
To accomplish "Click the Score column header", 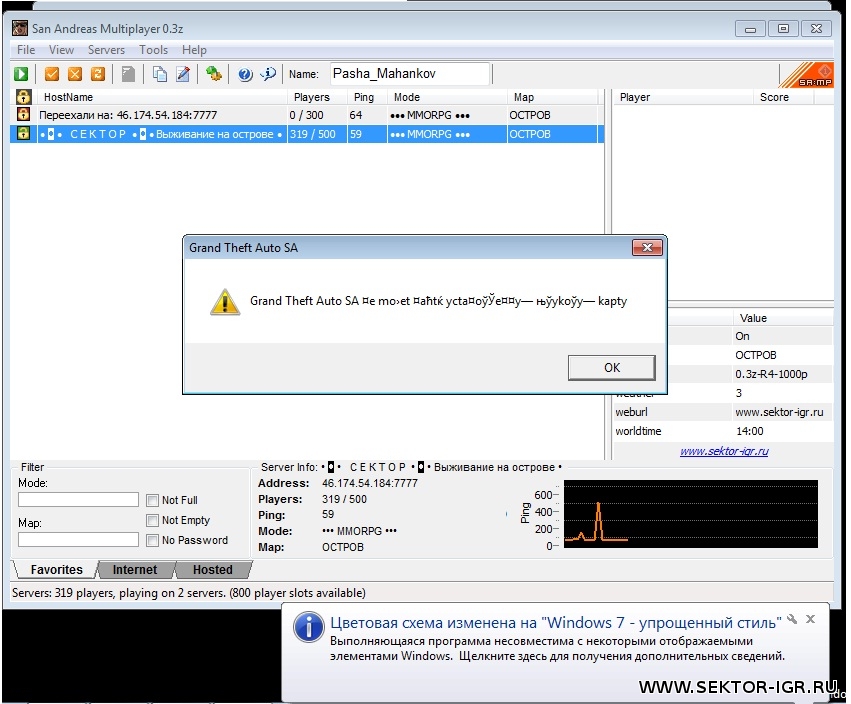I will 783,97.
